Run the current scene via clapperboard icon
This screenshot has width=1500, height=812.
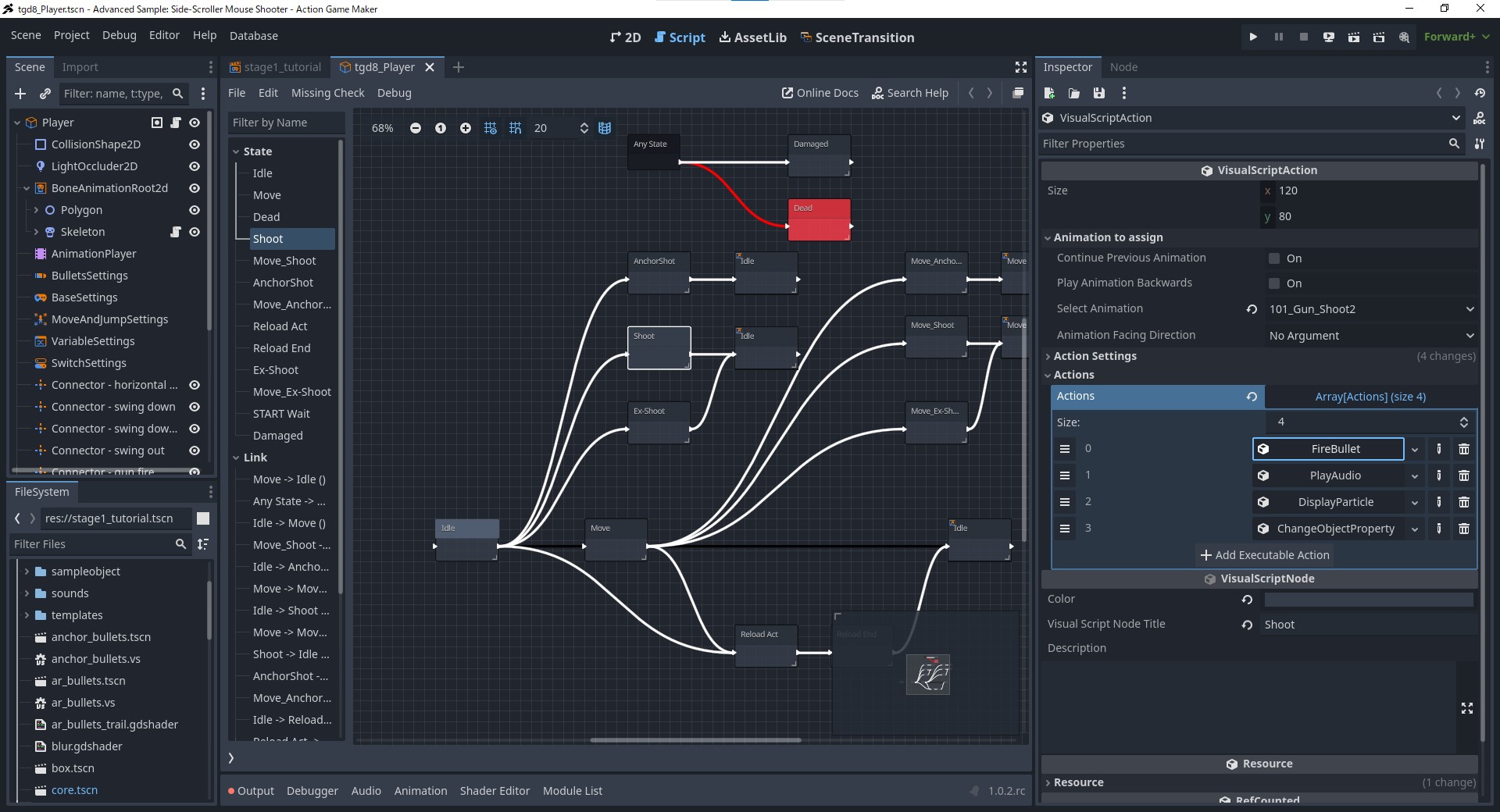pyautogui.click(x=1353, y=37)
